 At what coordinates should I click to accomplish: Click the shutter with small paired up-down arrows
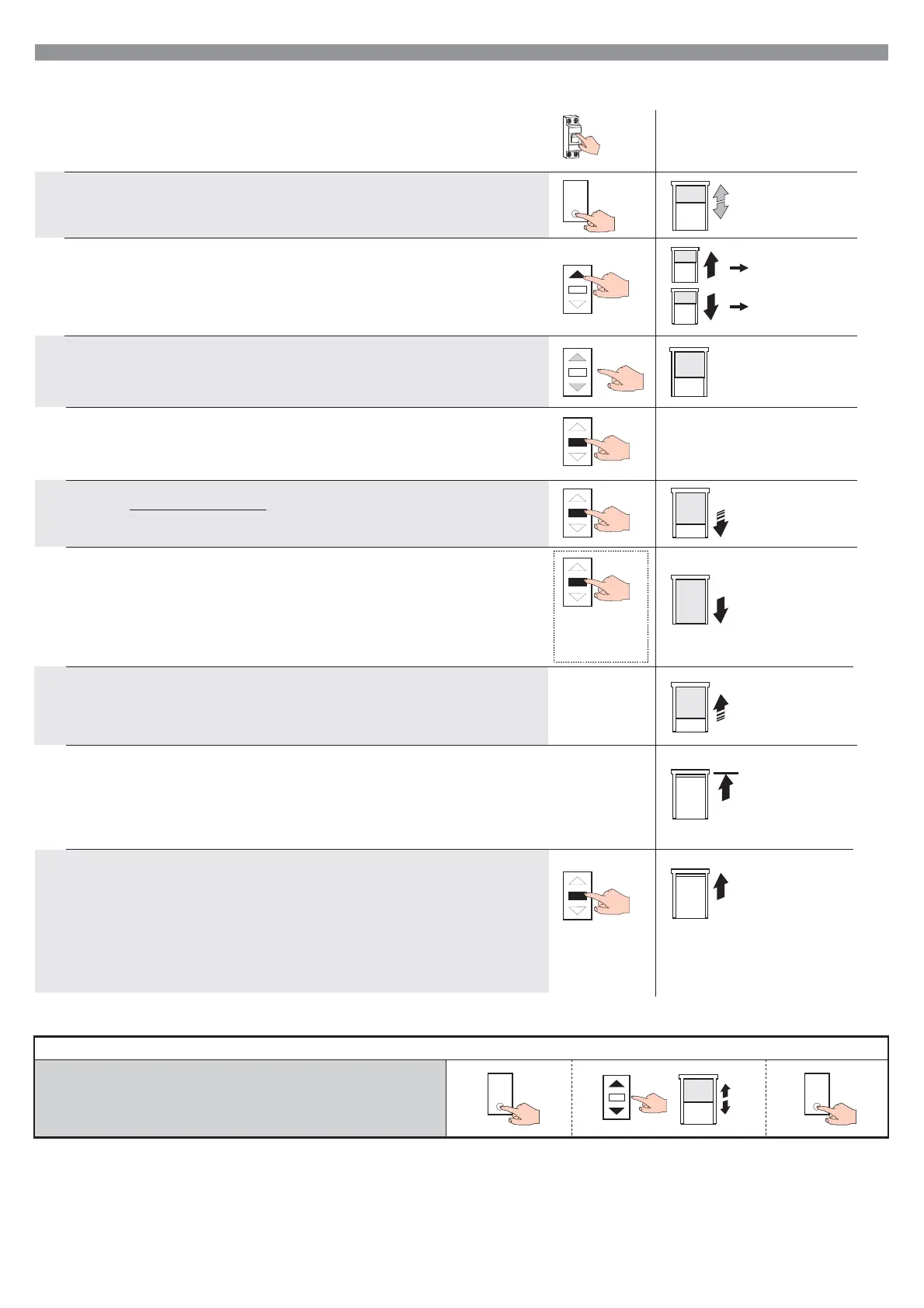click(705, 1099)
